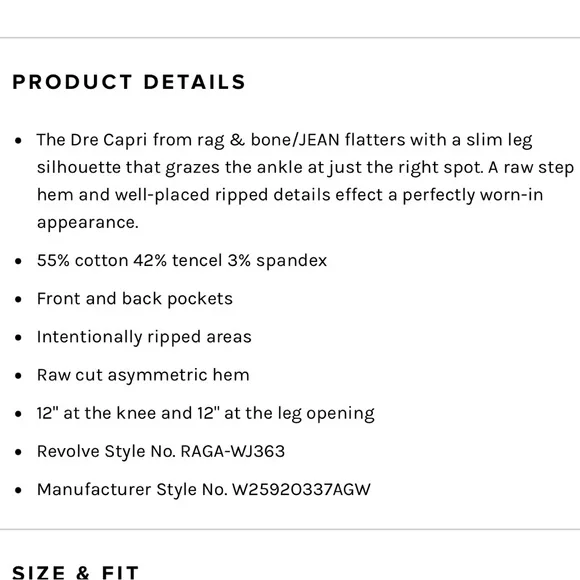Click the bullet before Front and back pockets
Viewport: 580px width, 580px height.
click(x=18, y=299)
